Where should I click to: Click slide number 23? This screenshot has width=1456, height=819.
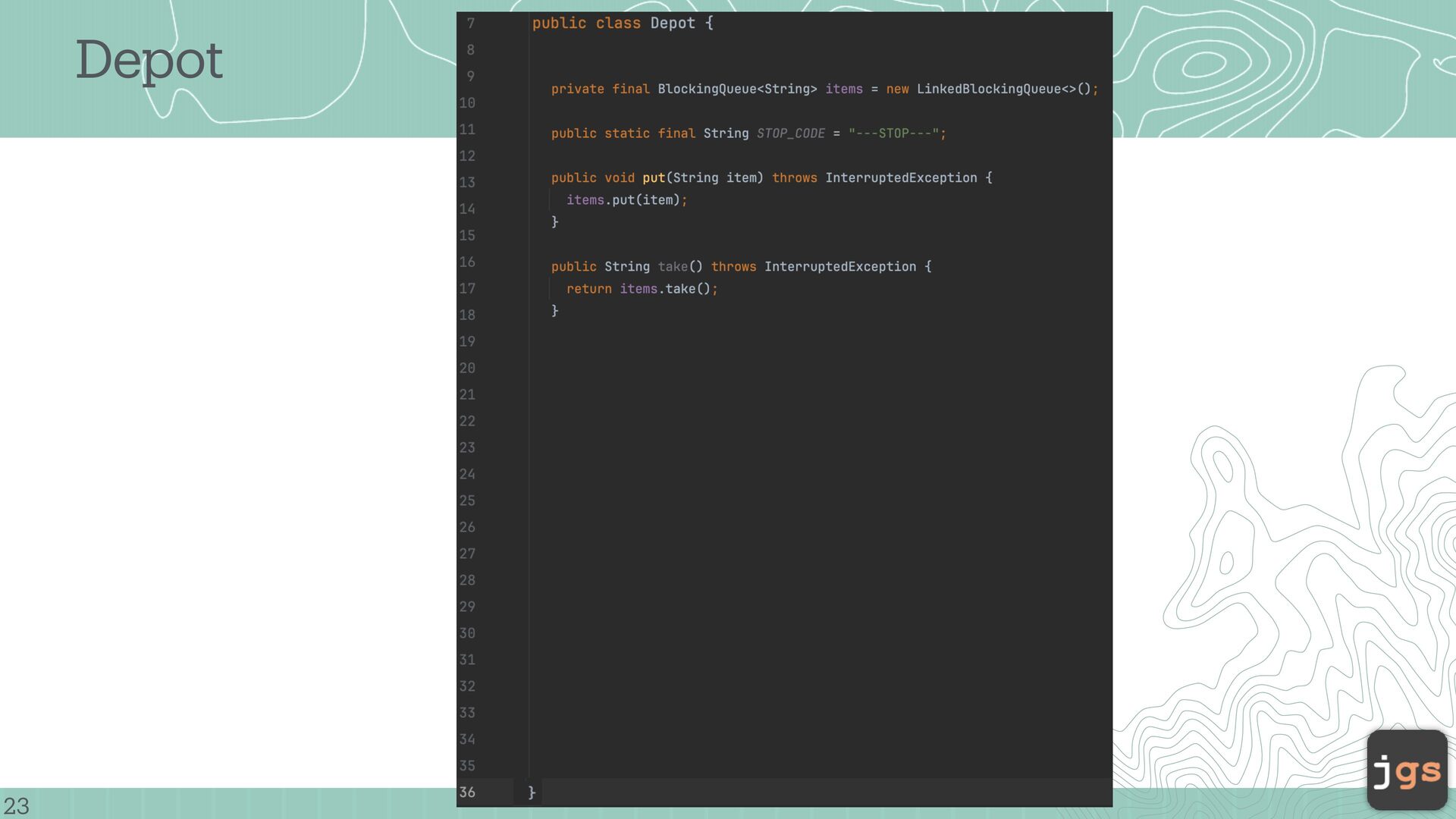(16, 805)
